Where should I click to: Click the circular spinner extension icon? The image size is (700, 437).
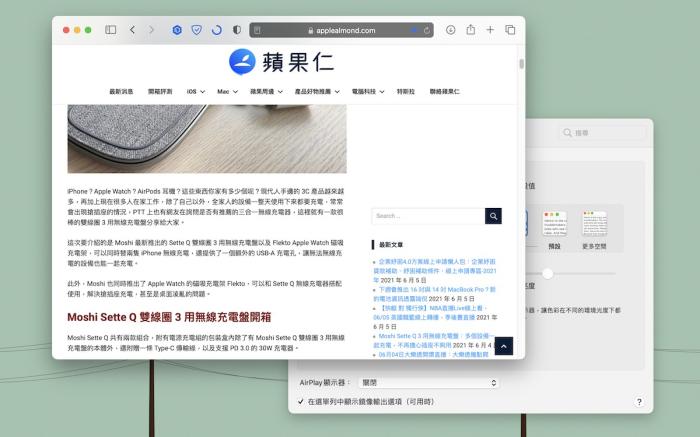pos(217,30)
